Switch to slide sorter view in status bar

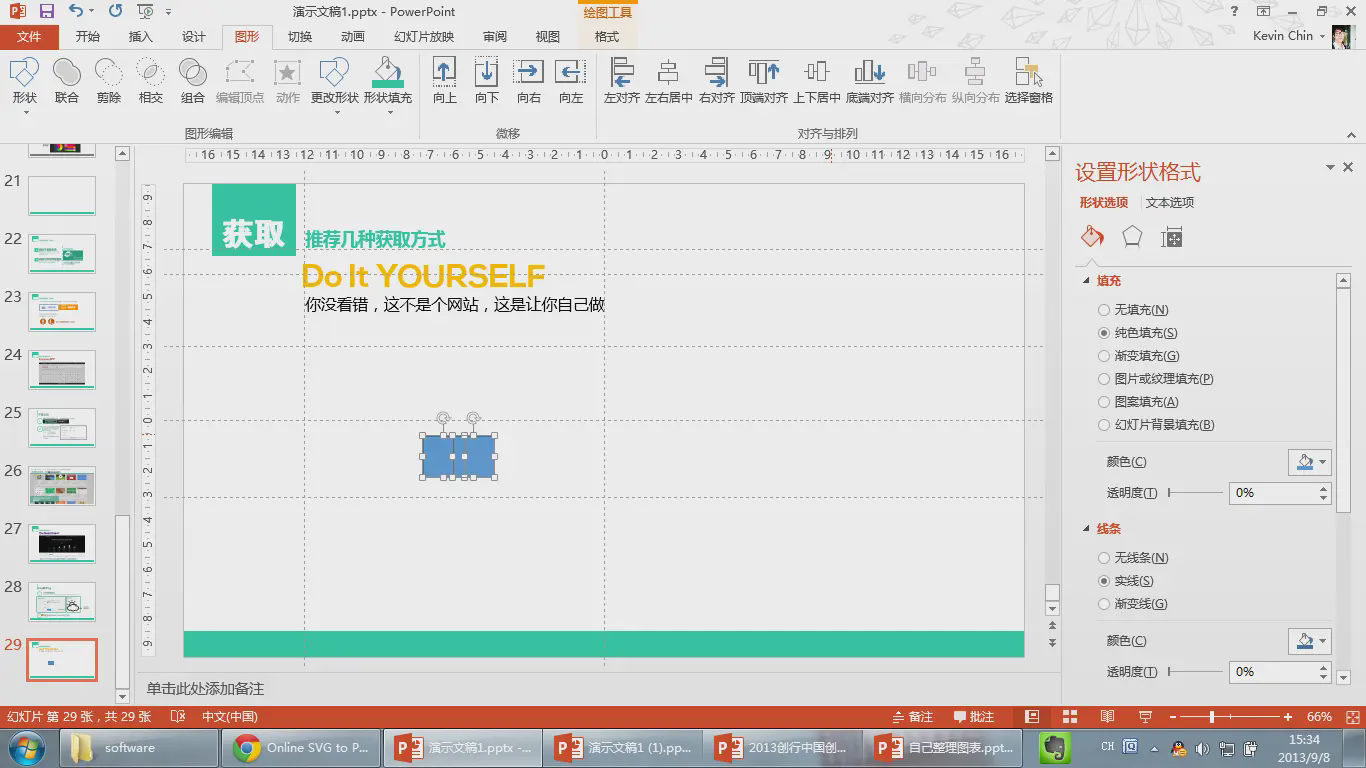tap(1069, 717)
